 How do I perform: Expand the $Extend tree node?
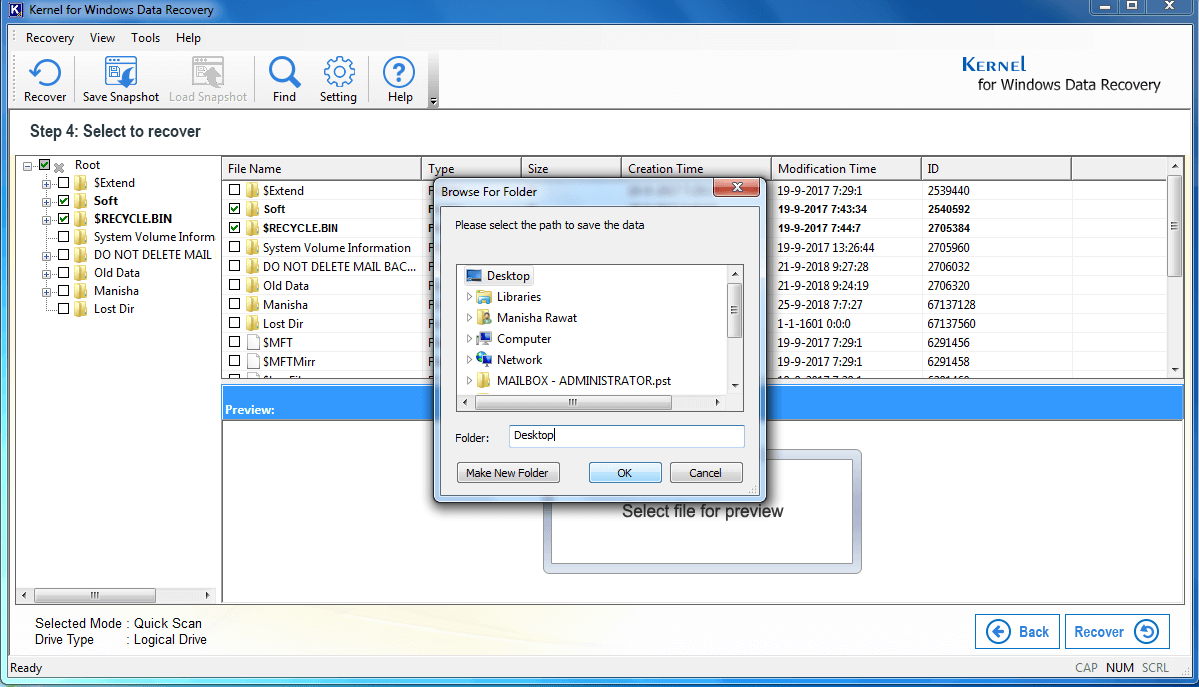47,184
